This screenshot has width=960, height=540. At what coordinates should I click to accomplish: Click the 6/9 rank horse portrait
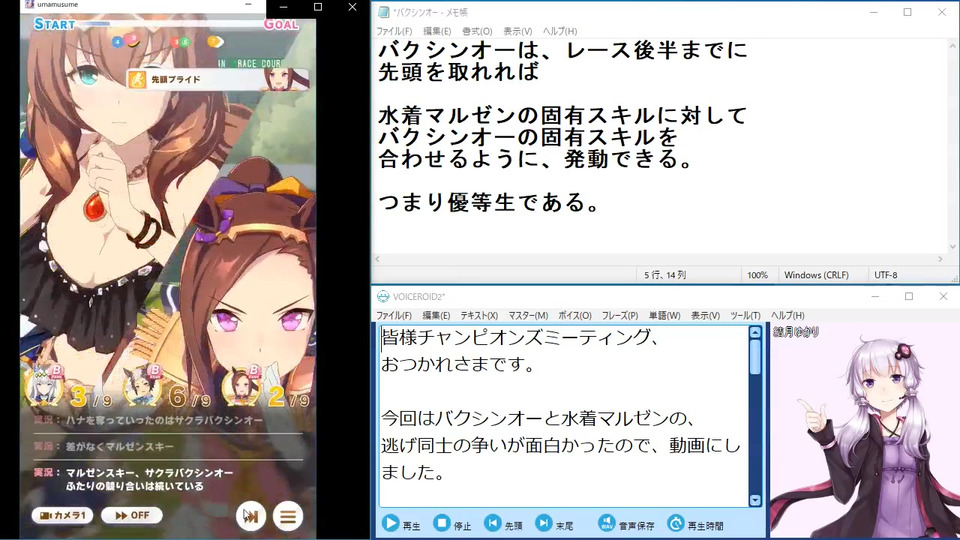143,386
